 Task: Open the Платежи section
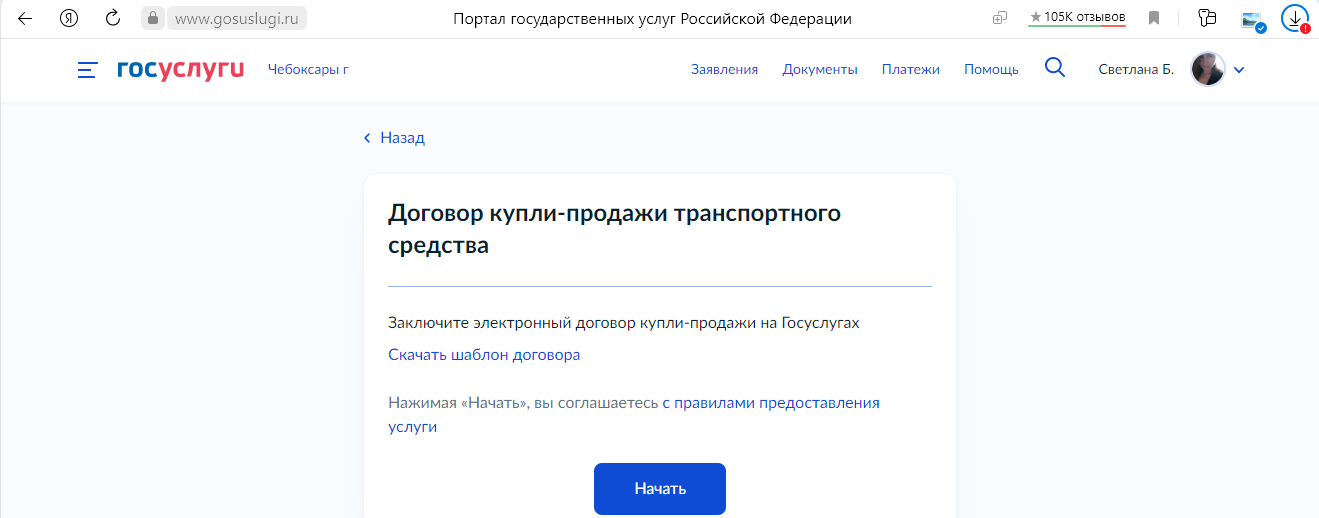(911, 69)
